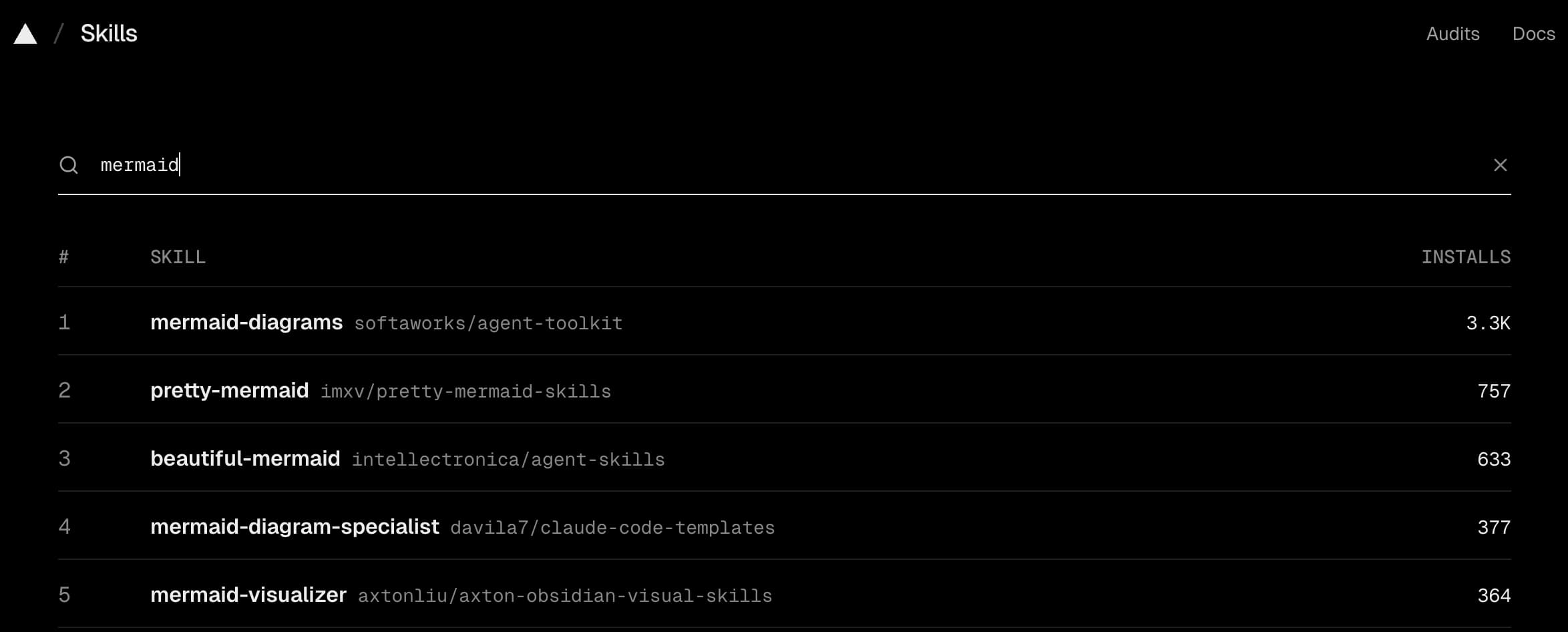Click the search magnifier icon
Viewport: 1568px width, 632px height.
pyautogui.click(x=69, y=165)
